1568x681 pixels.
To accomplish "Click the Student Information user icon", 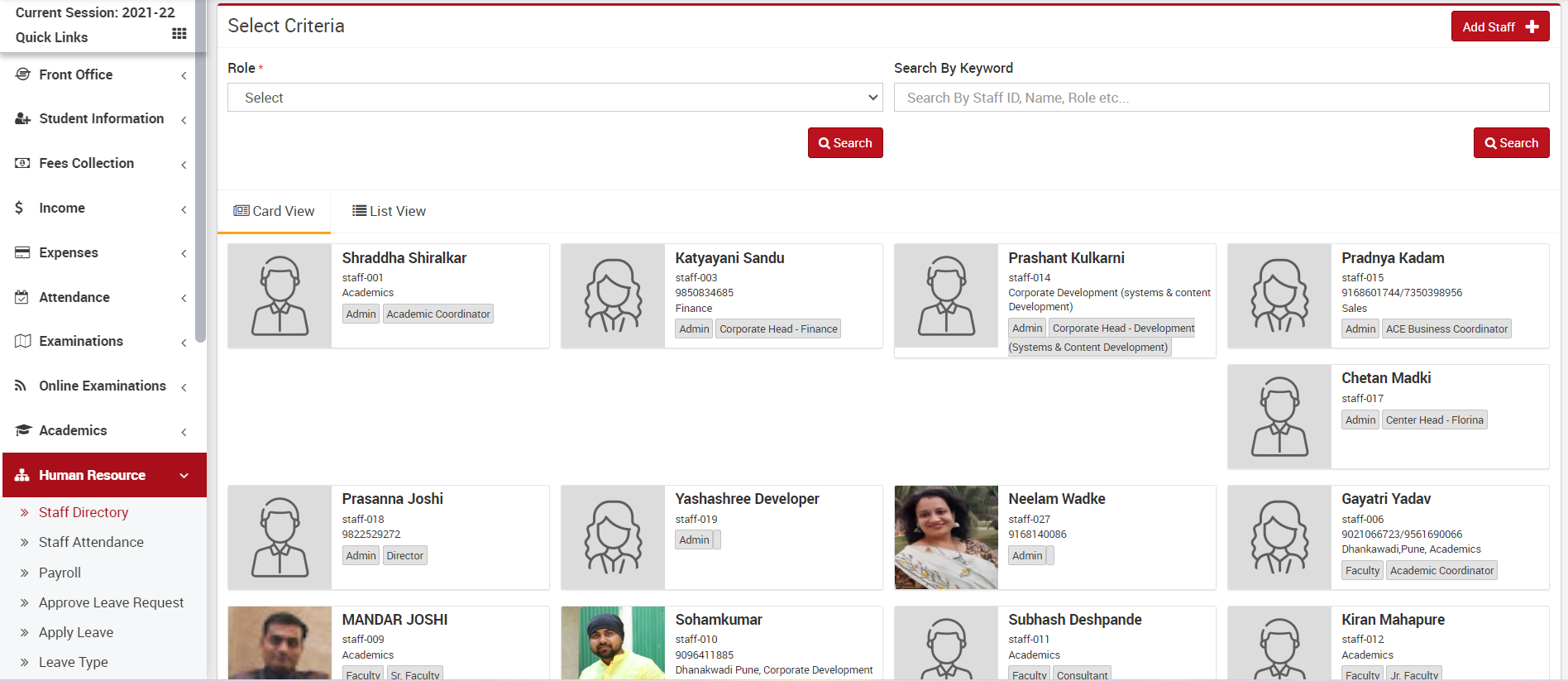I will point(23,119).
